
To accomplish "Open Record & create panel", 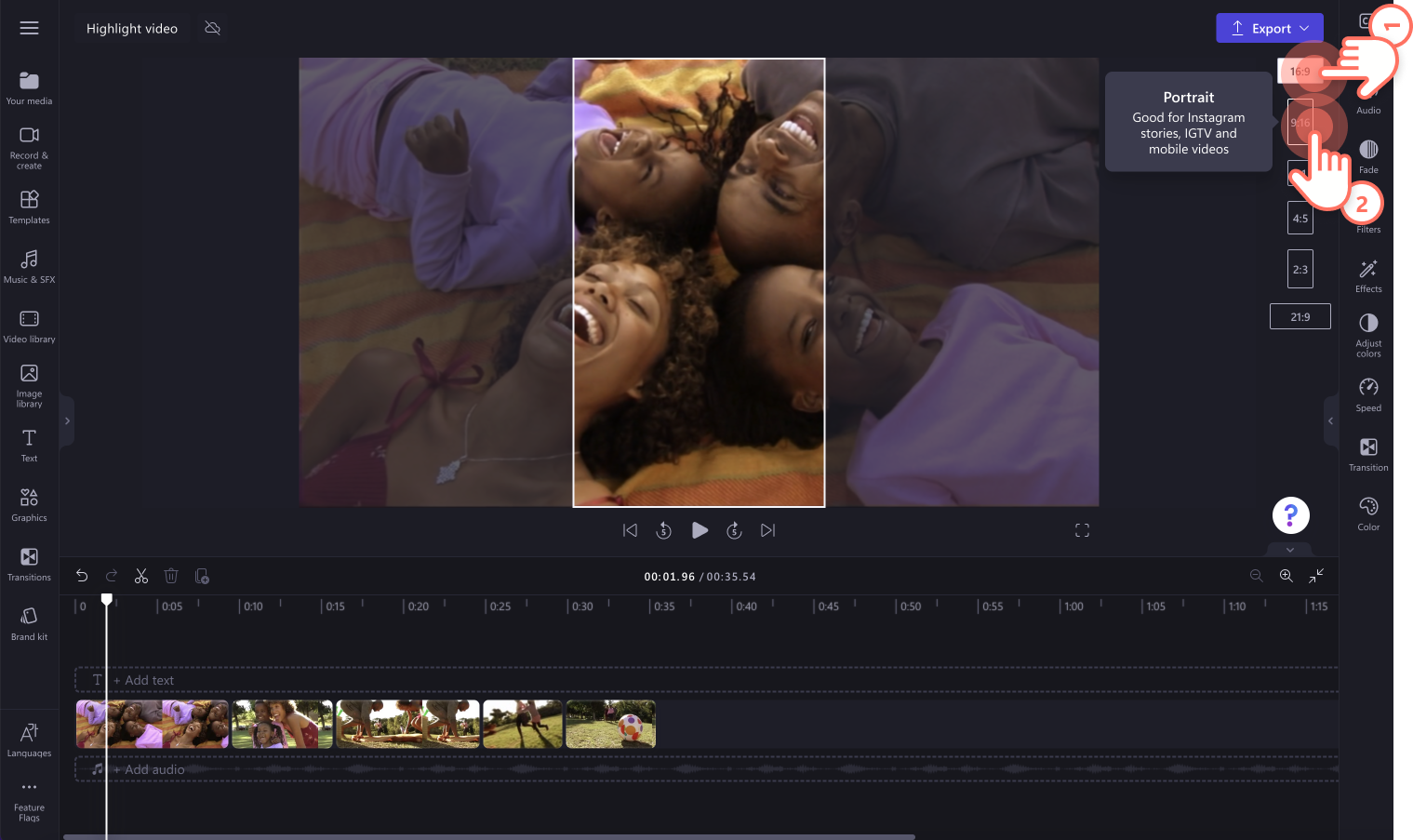I will [x=29, y=148].
